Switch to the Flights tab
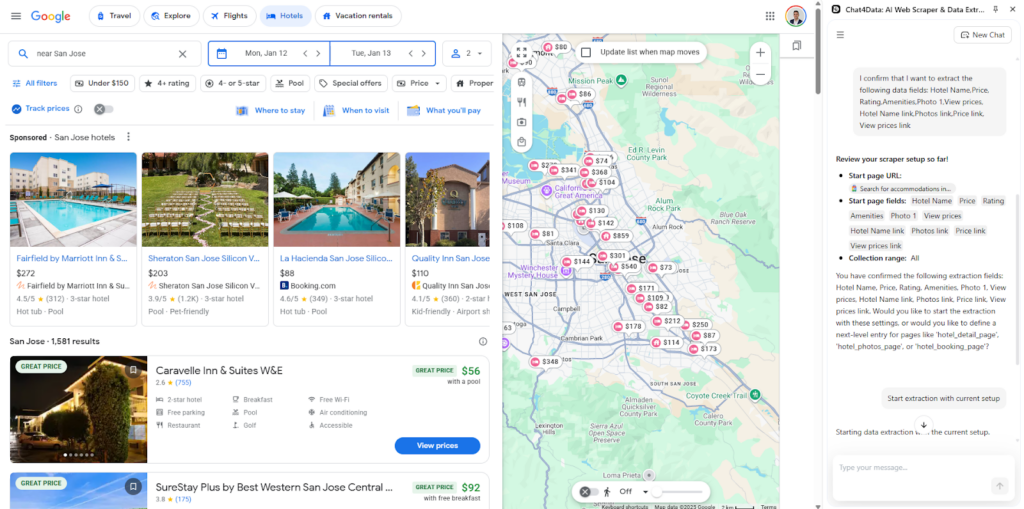 [x=229, y=16]
